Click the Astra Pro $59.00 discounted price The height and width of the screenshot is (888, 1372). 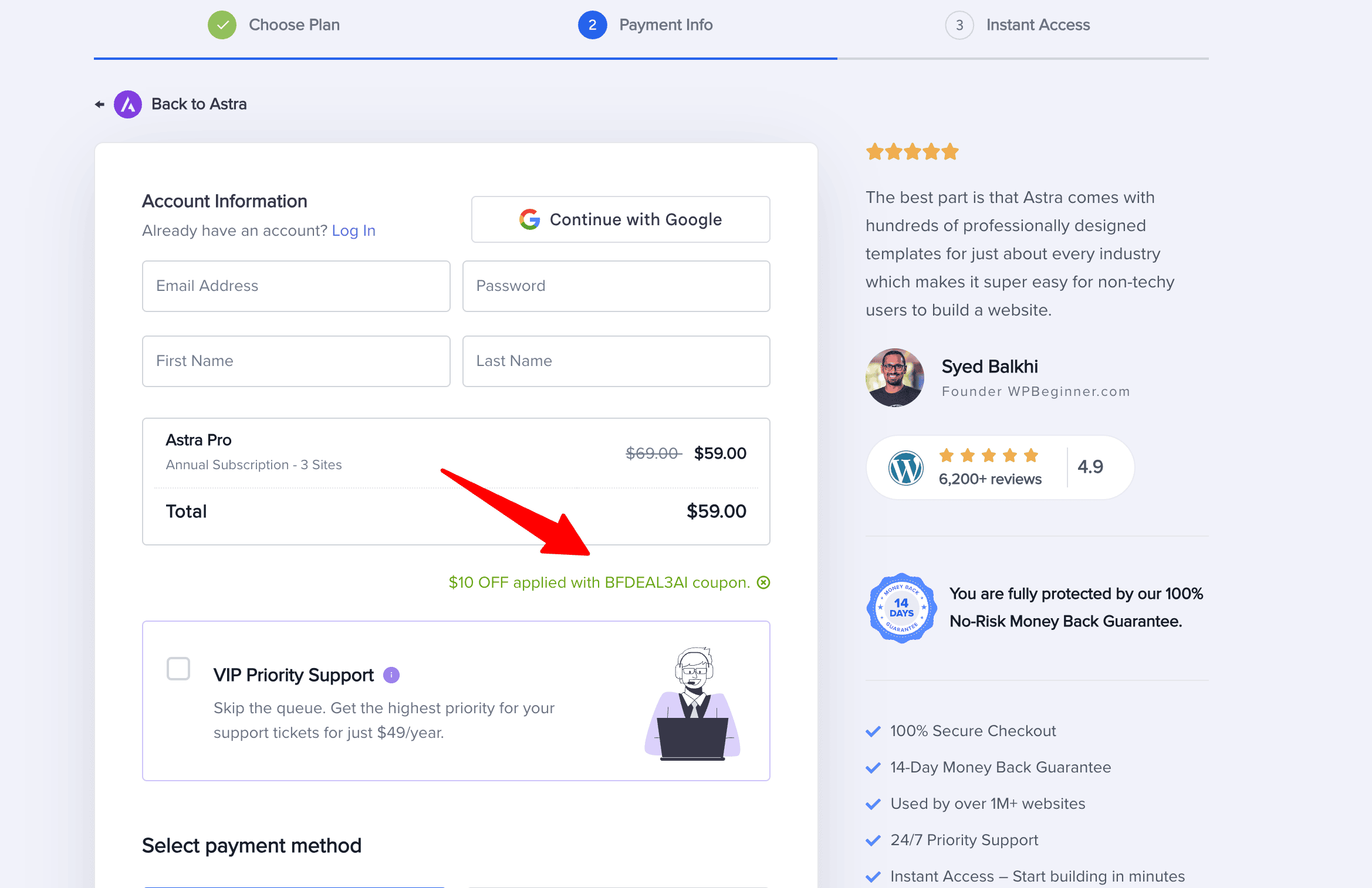point(720,453)
